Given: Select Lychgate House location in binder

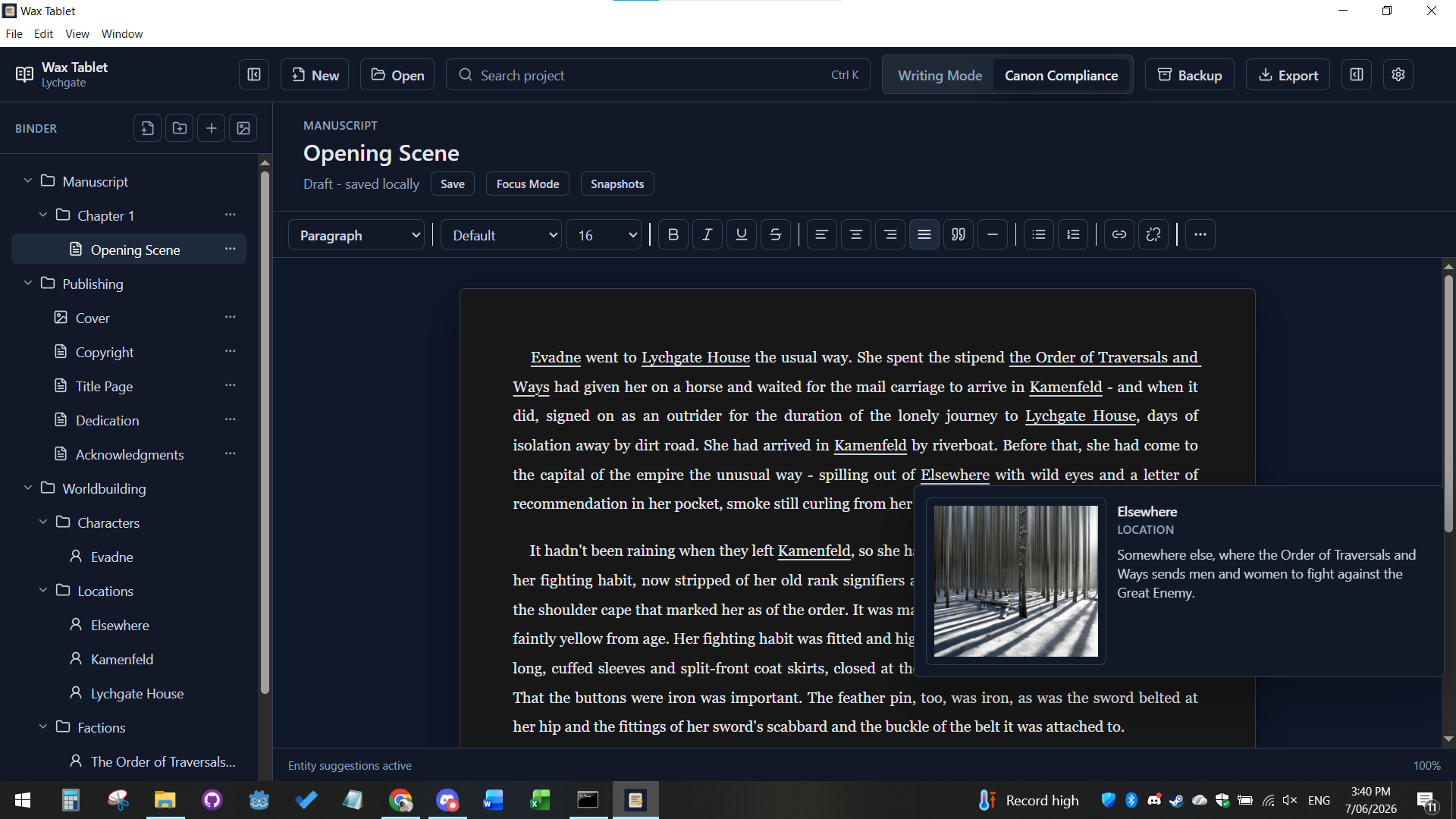Looking at the screenshot, I should coord(129,693).
